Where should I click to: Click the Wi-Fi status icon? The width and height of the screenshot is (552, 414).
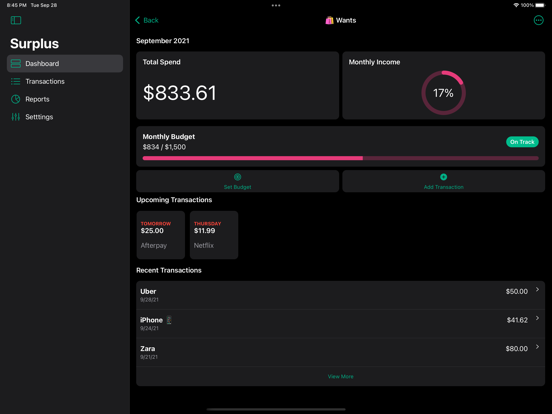pos(516,5)
